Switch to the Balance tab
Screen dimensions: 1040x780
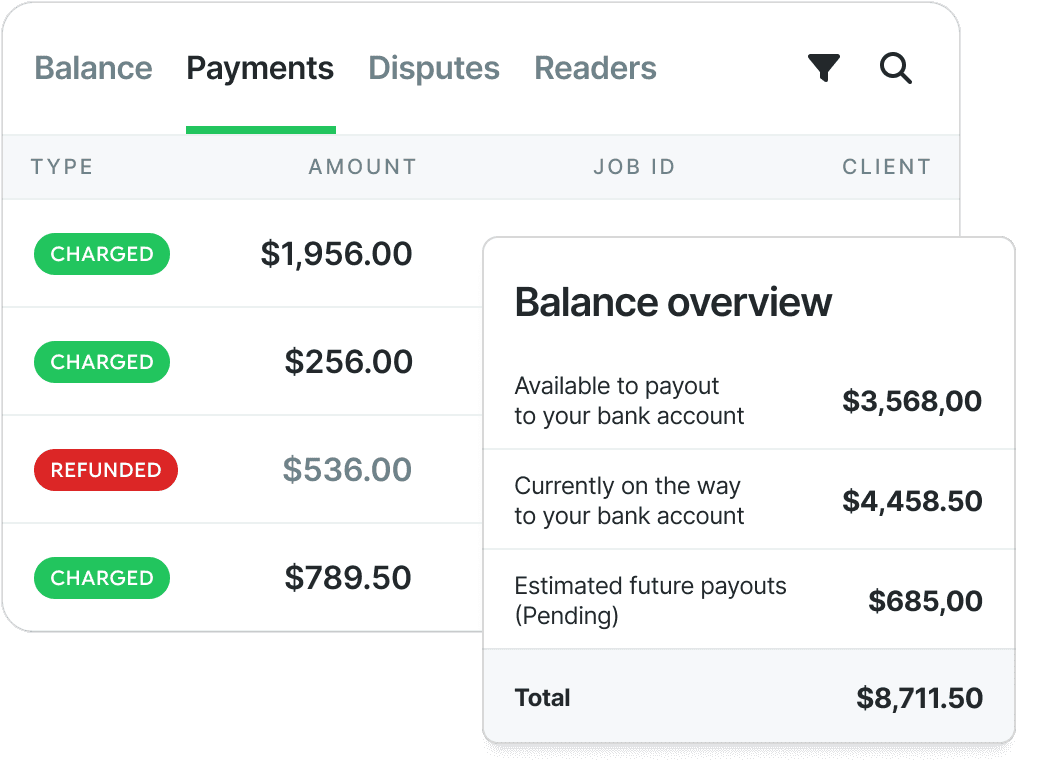coord(94,68)
